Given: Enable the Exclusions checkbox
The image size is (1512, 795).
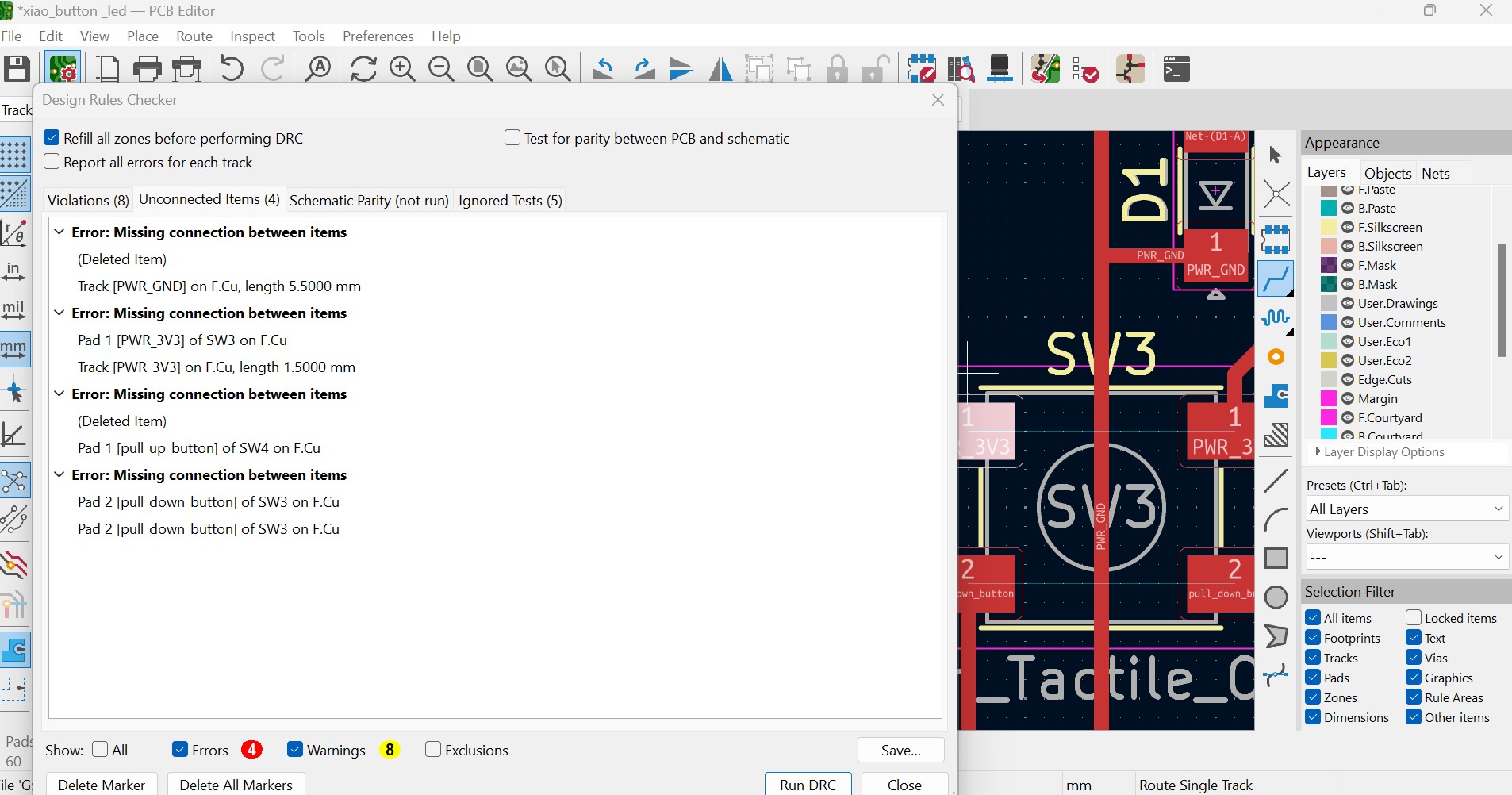Looking at the screenshot, I should (433, 750).
